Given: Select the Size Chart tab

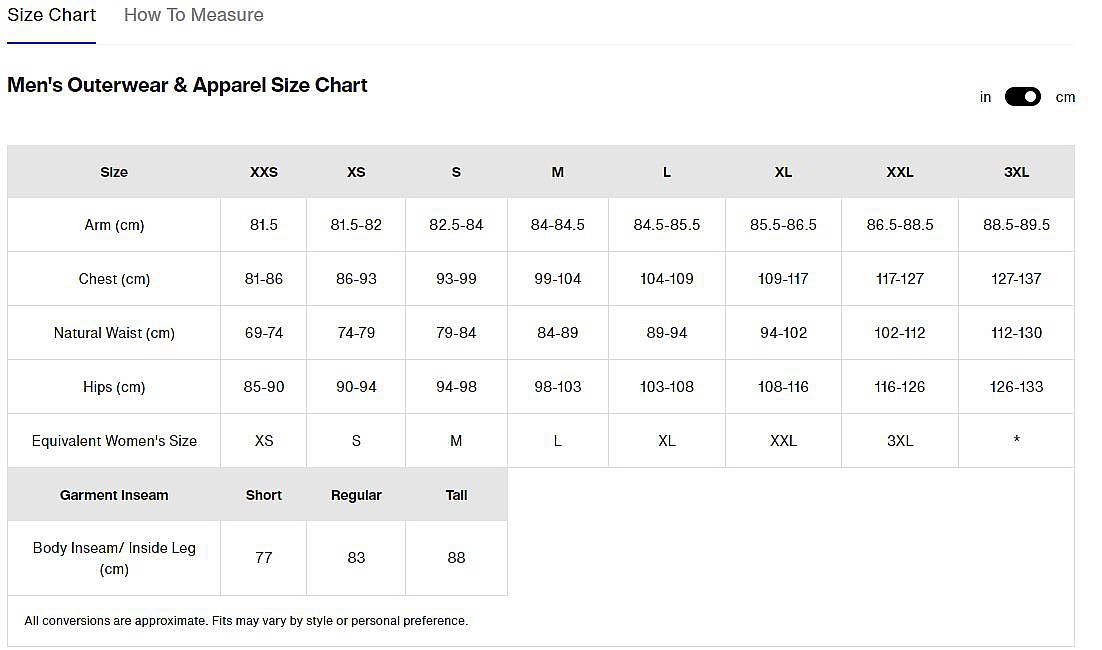Looking at the screenshot, I should [51, 15].
